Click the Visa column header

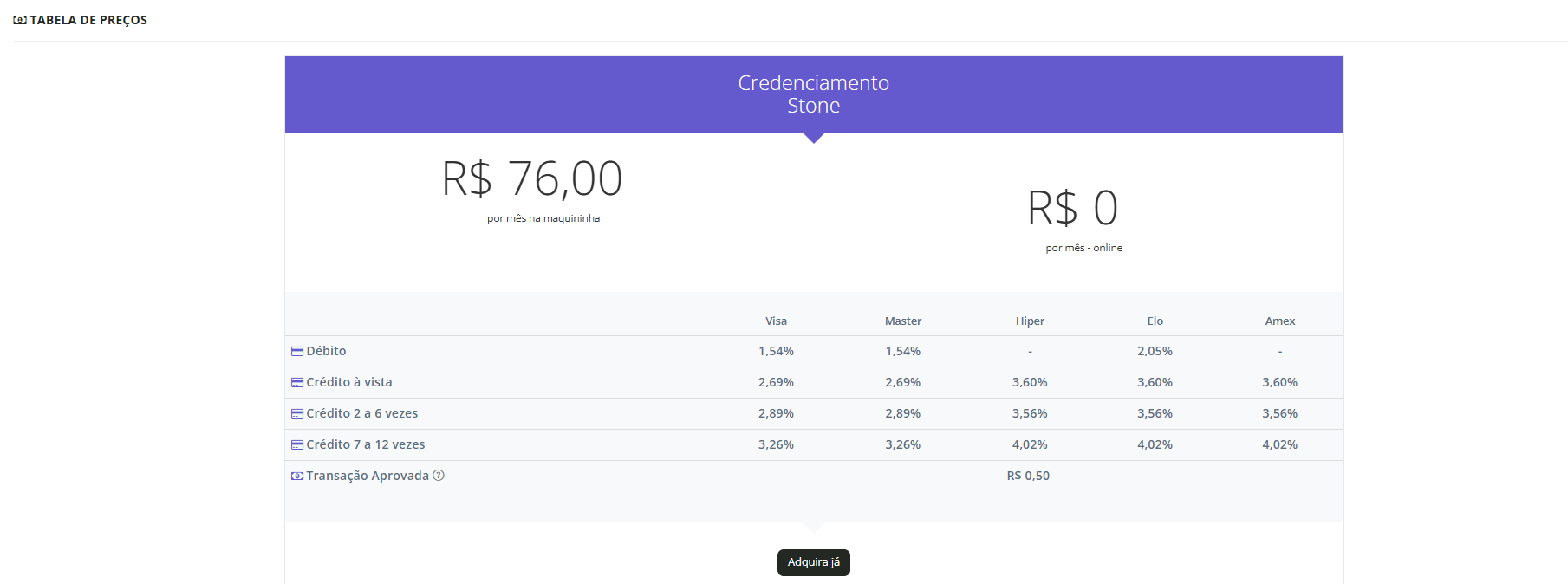[x=777, y=321]
